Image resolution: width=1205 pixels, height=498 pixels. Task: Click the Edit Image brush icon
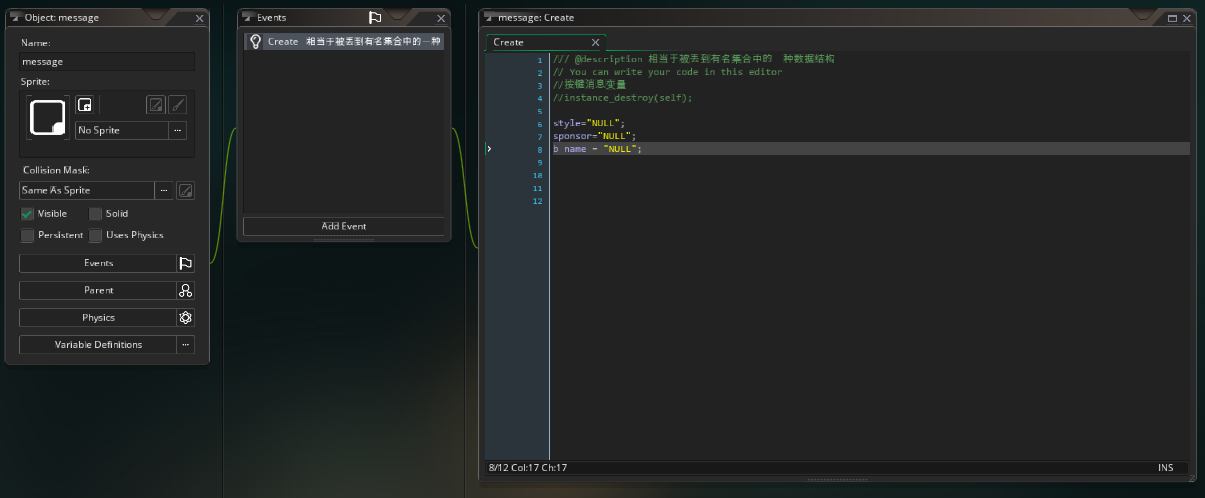(177, 105)
